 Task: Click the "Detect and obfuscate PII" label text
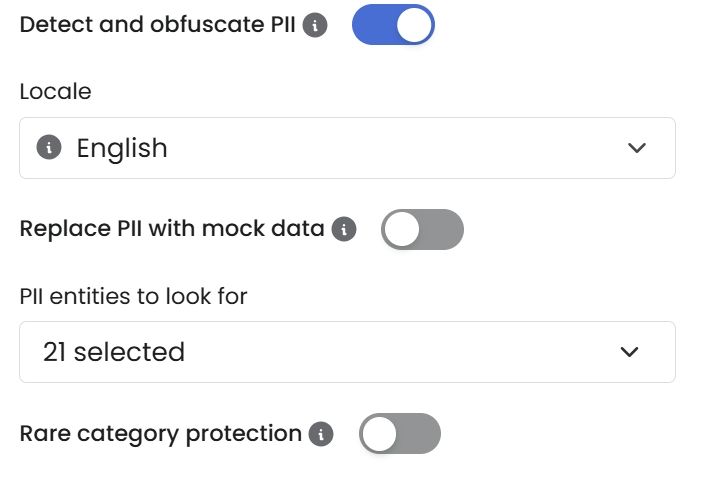click(x=157, y=25)
